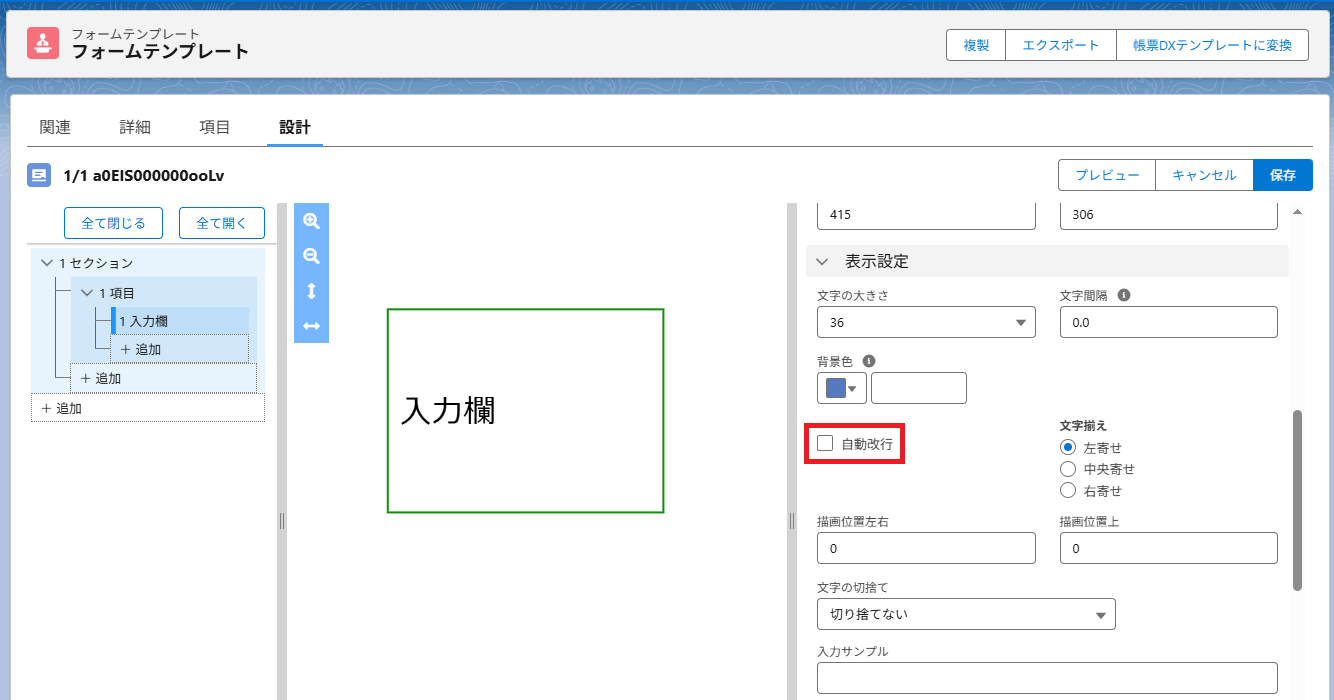
Task: Switch to the 項目 tab
Action: tap(215, 127)
